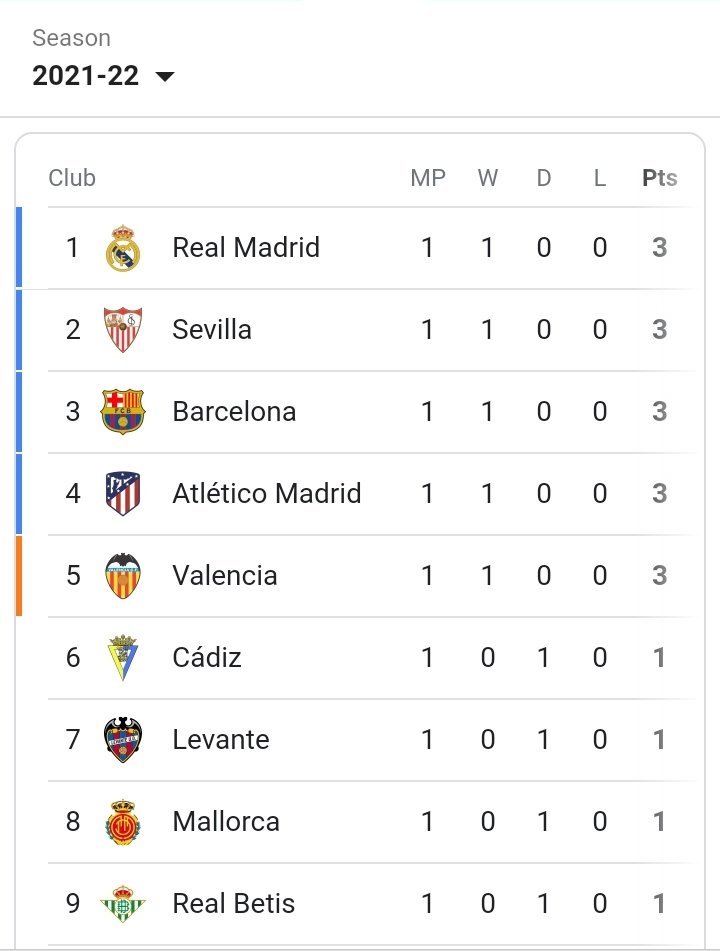
Task: Click the Club column header
Action: pos(72,178)
